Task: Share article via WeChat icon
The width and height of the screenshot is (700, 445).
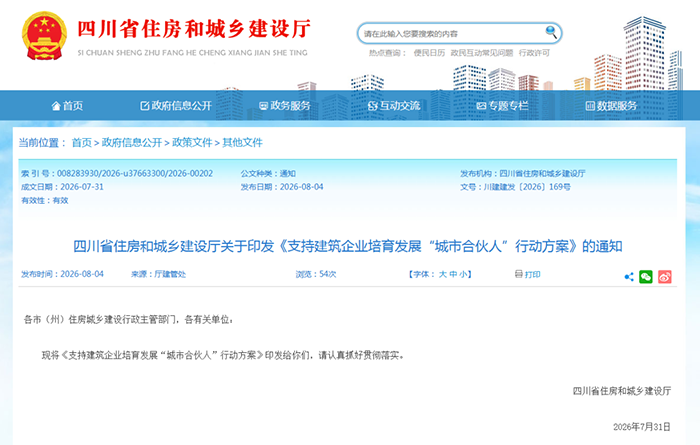Action: pyautogui.click(x=646, y=277)
